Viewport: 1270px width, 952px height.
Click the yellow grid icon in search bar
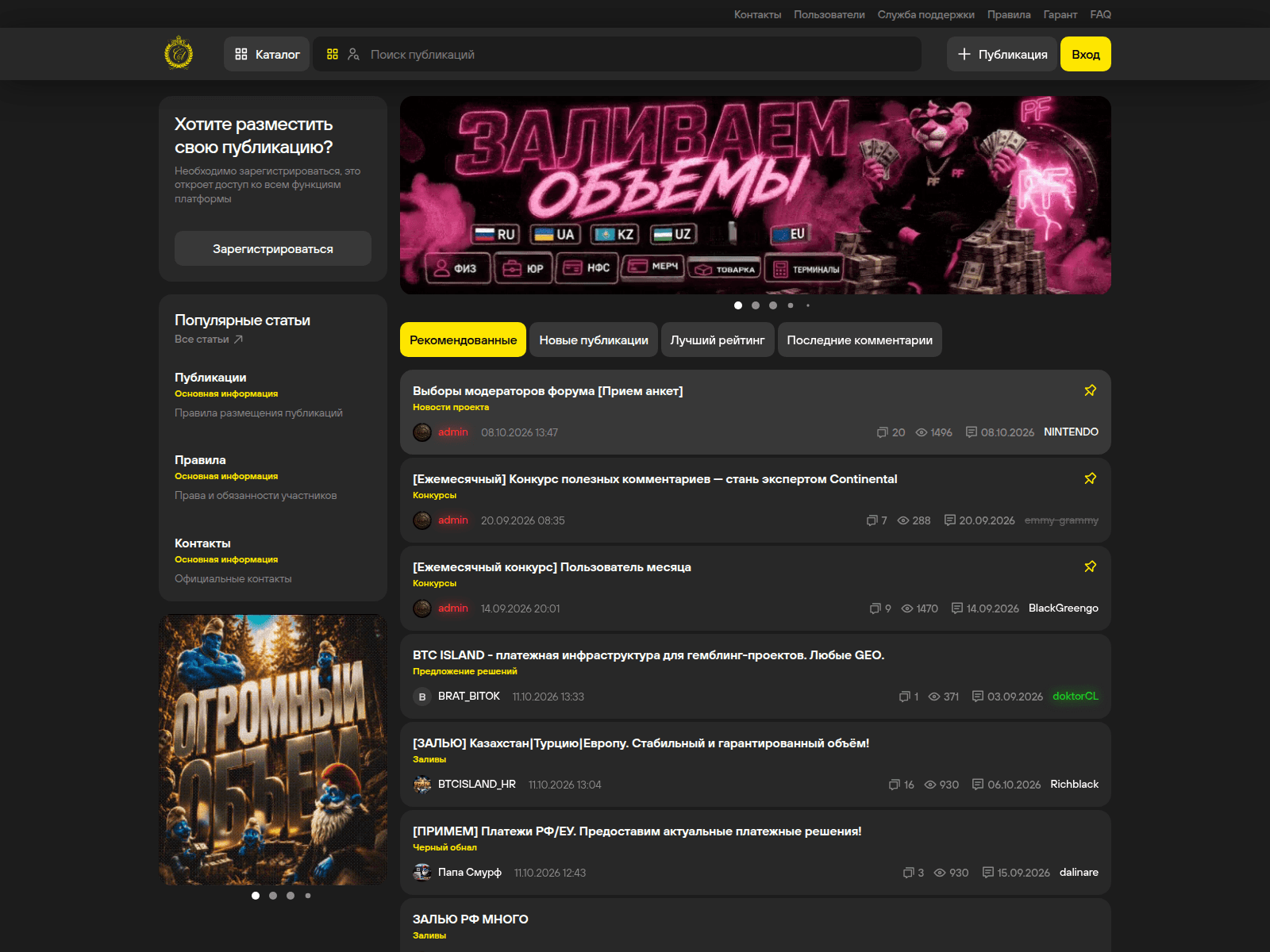point(333,54)
